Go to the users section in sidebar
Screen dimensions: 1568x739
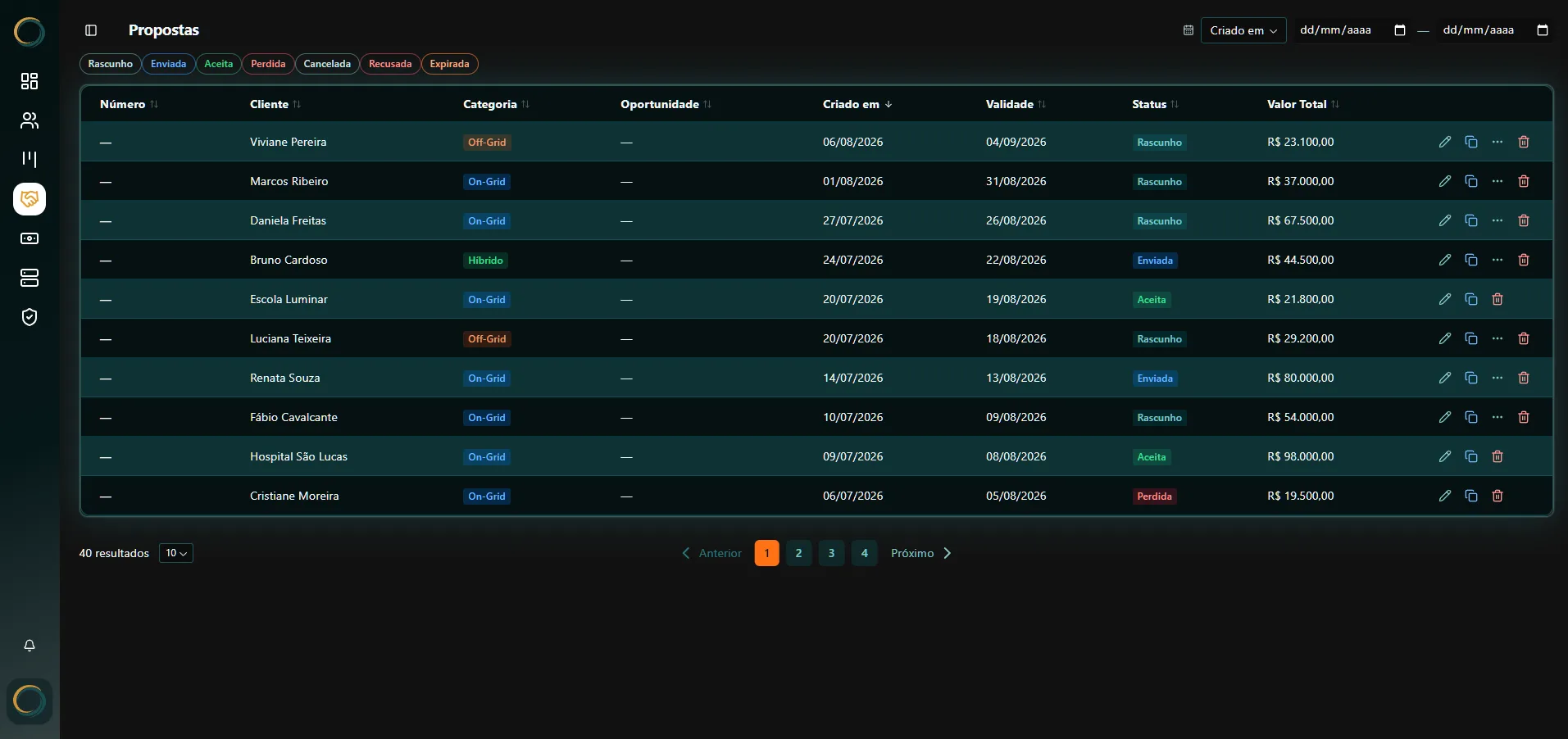30,120
